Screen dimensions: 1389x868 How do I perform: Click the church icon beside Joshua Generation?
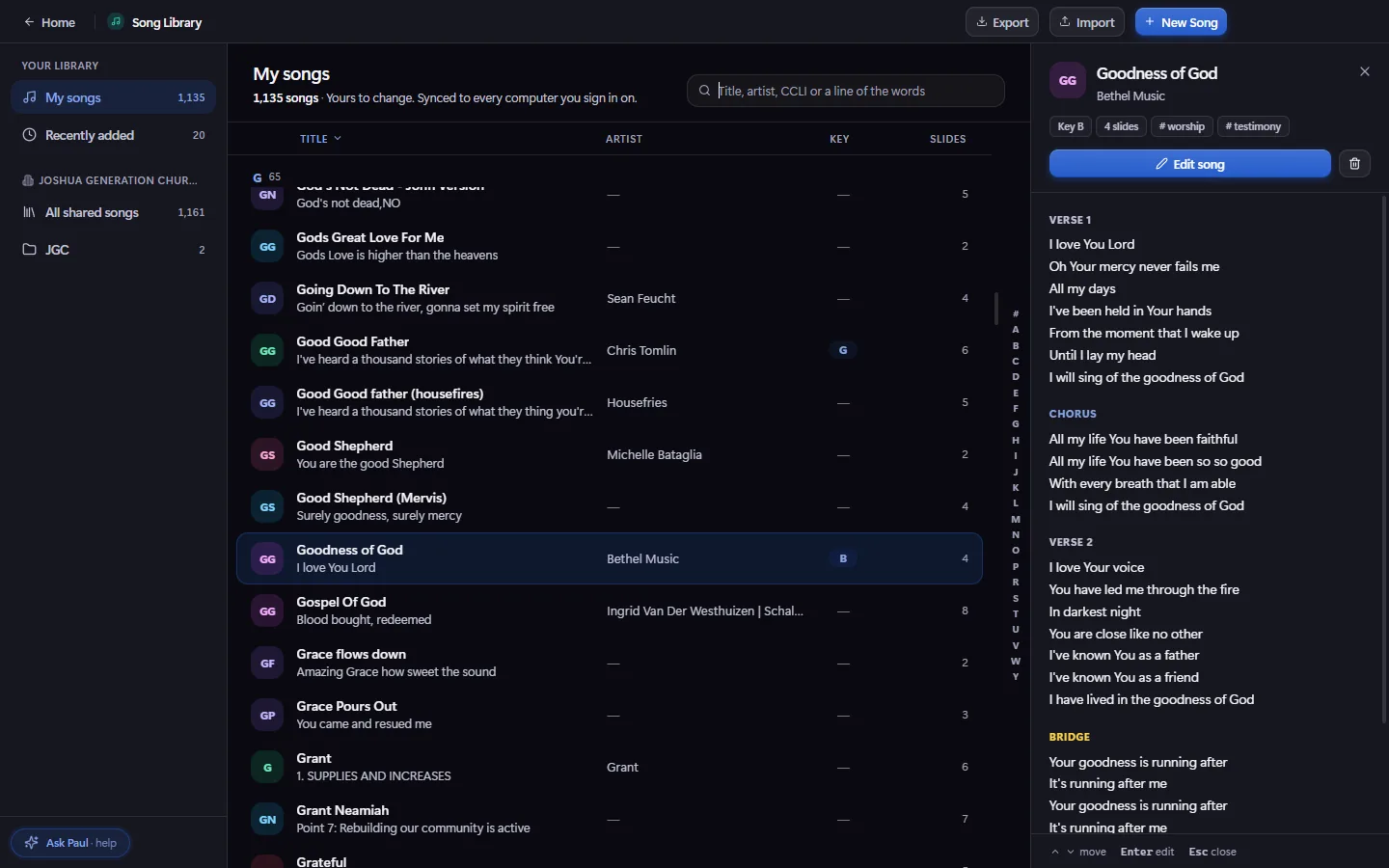(x=28, y=180)
